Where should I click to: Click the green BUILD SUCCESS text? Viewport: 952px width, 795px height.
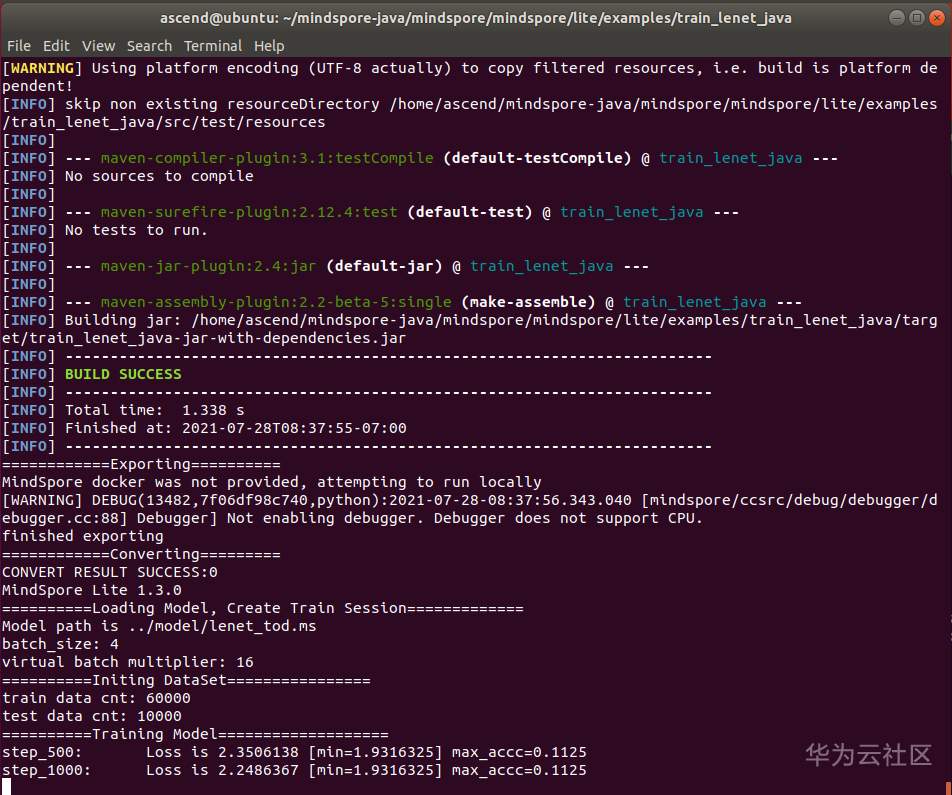tap(123, 374)
